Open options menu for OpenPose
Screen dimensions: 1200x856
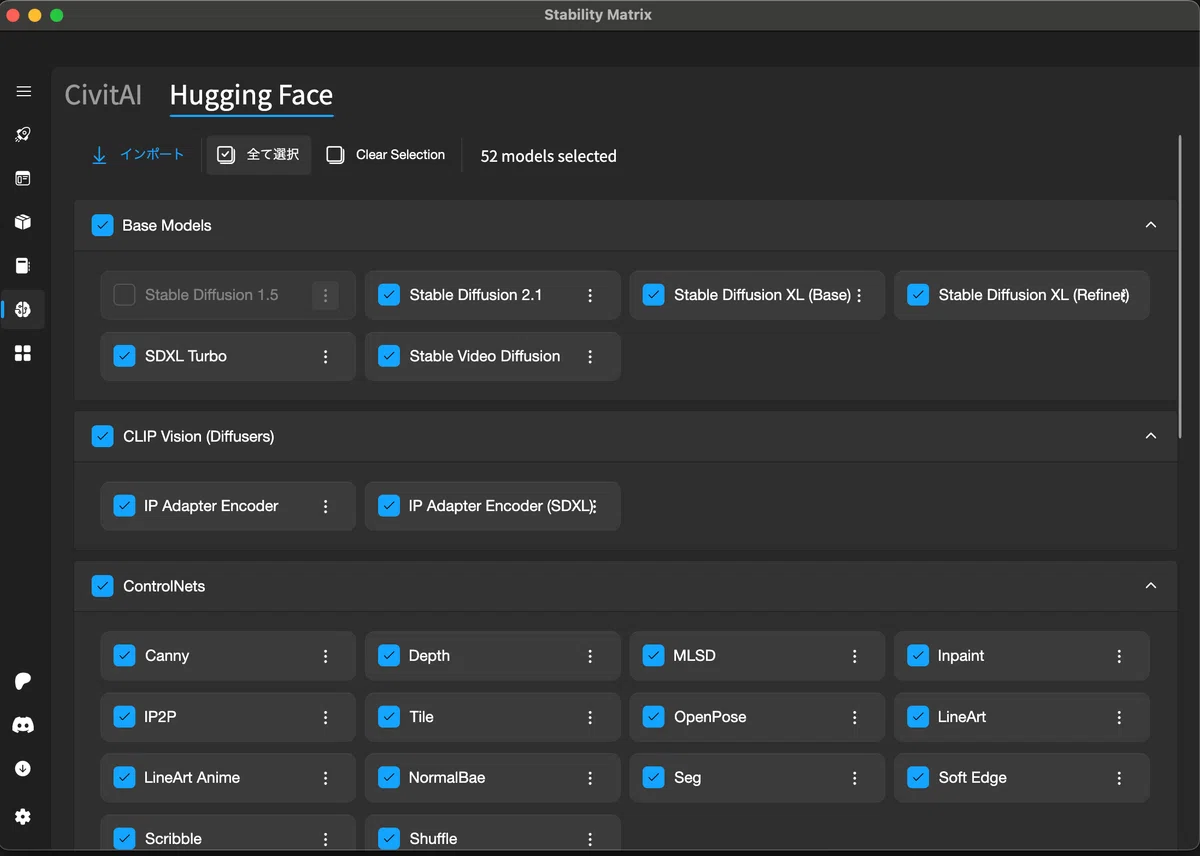tap(855, 717)
